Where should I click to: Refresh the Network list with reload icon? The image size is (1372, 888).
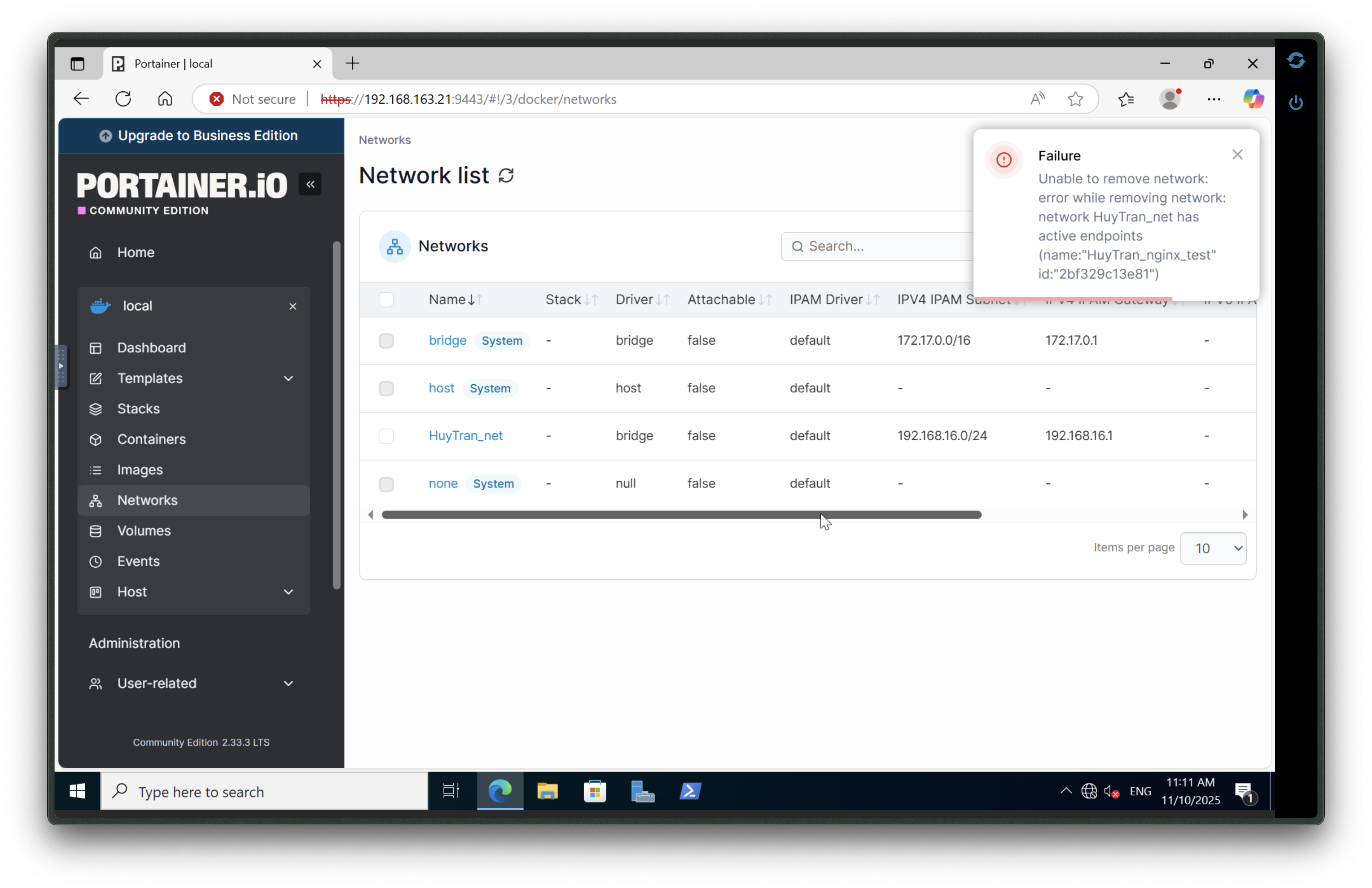pyautogui.click(x=506, y=175)
